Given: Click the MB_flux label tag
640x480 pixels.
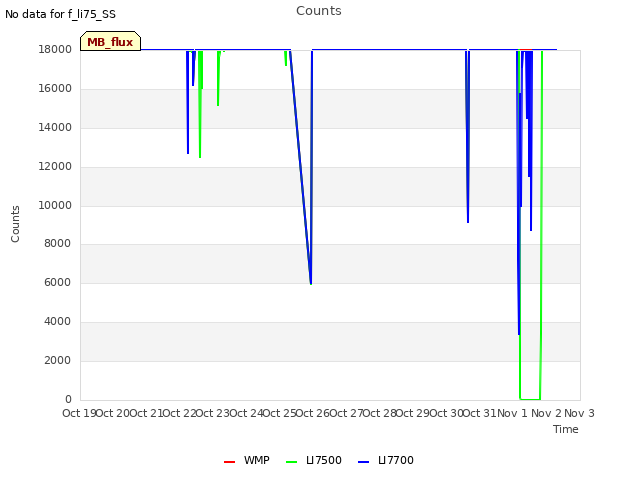Looking at the screenshot, I should click(x=111, y=41).
